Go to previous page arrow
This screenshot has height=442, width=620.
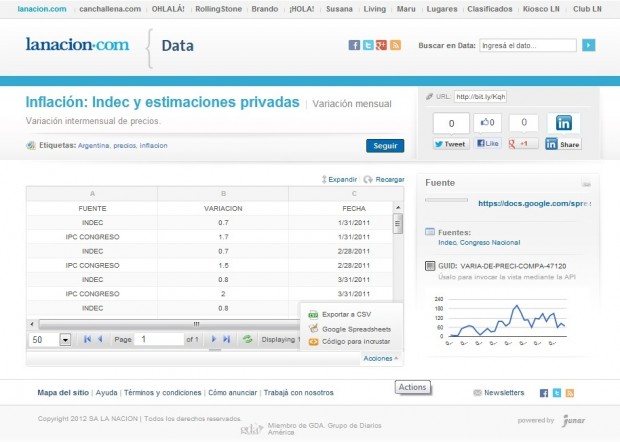(x=100, y=339)
